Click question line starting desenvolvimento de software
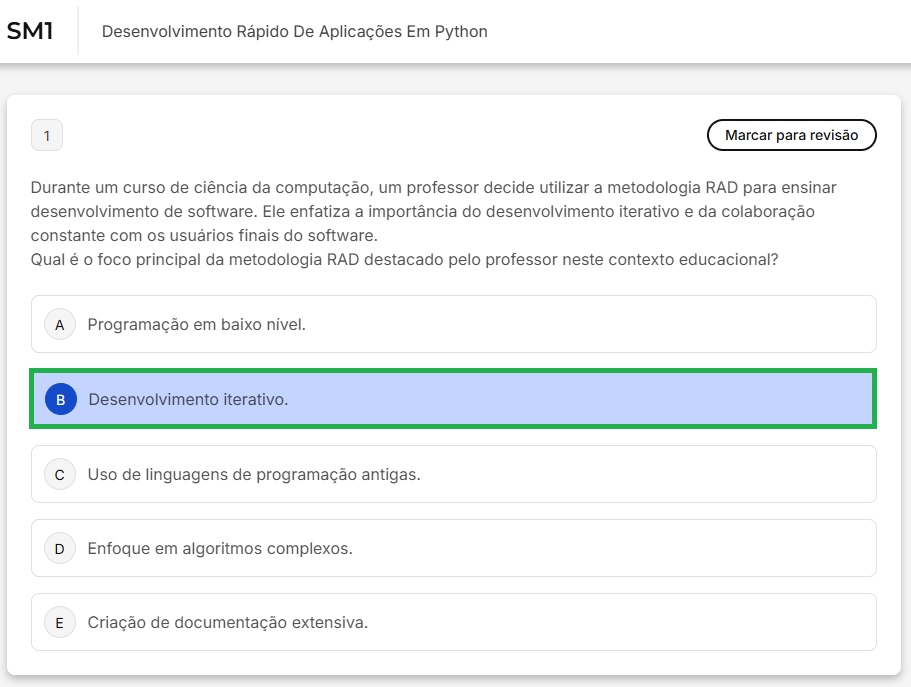911x687 pixels. tap(422, 211)
